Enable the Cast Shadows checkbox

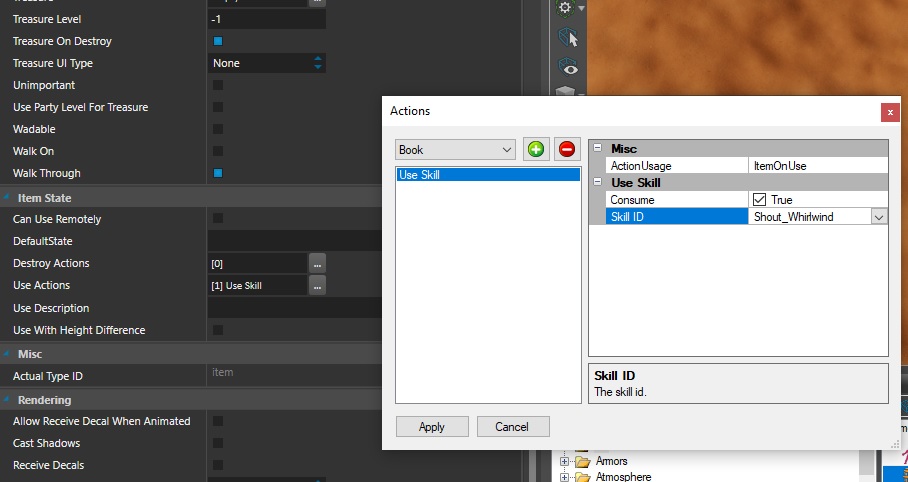coord(218,443)
